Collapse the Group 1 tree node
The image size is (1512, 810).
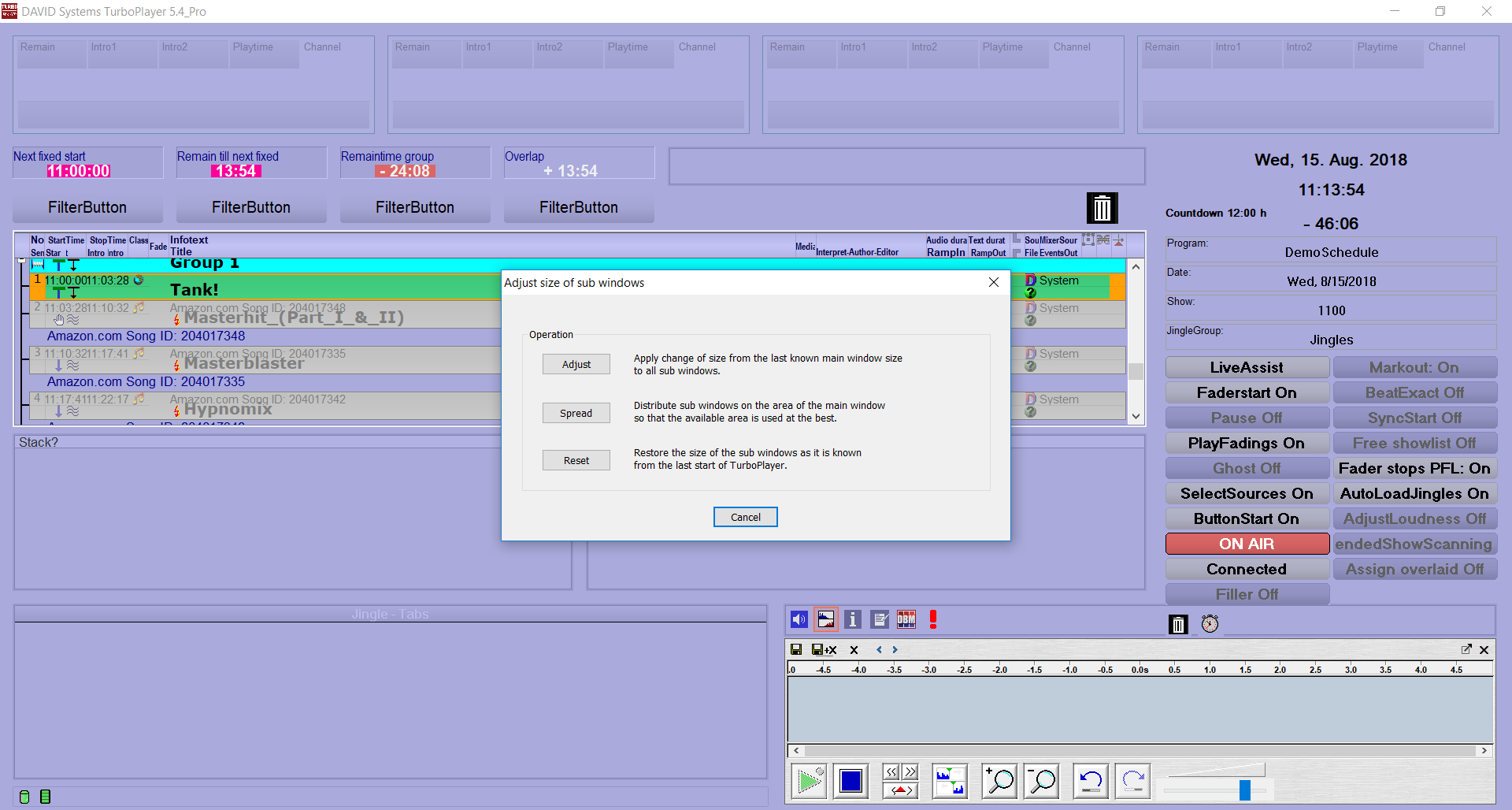coord(21,260)
